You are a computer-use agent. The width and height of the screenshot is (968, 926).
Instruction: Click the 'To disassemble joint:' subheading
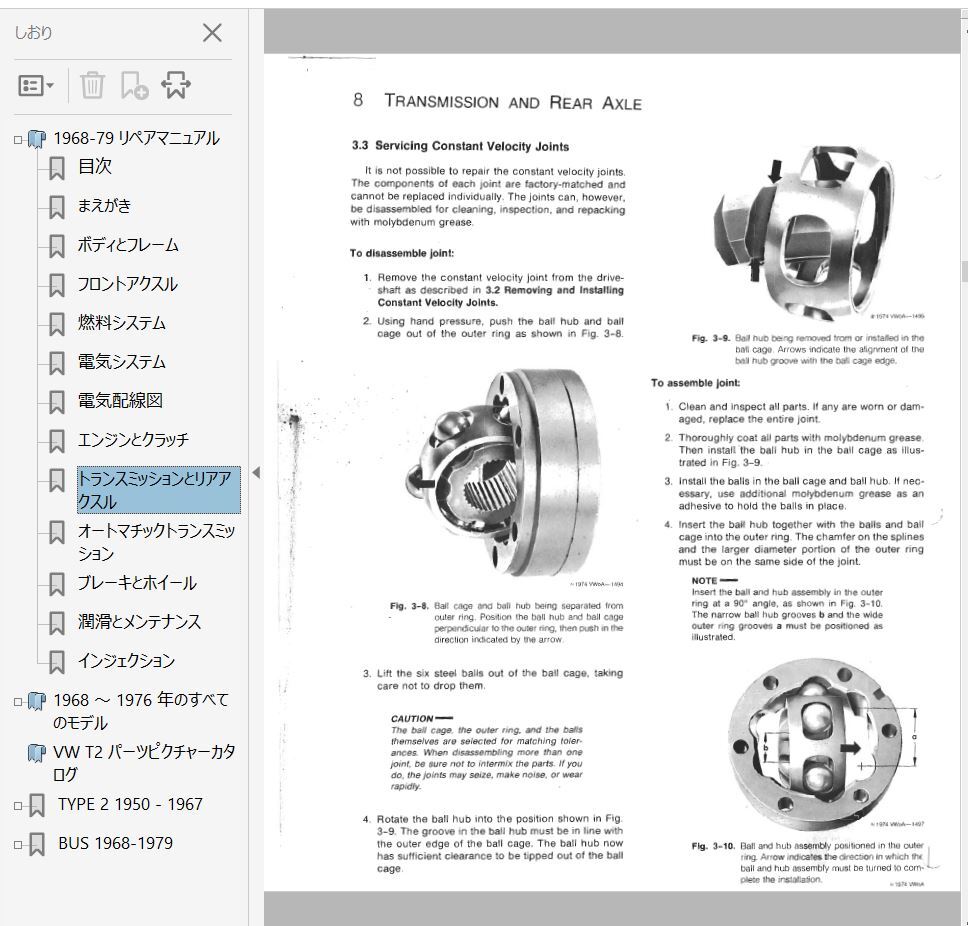[402, 253]
